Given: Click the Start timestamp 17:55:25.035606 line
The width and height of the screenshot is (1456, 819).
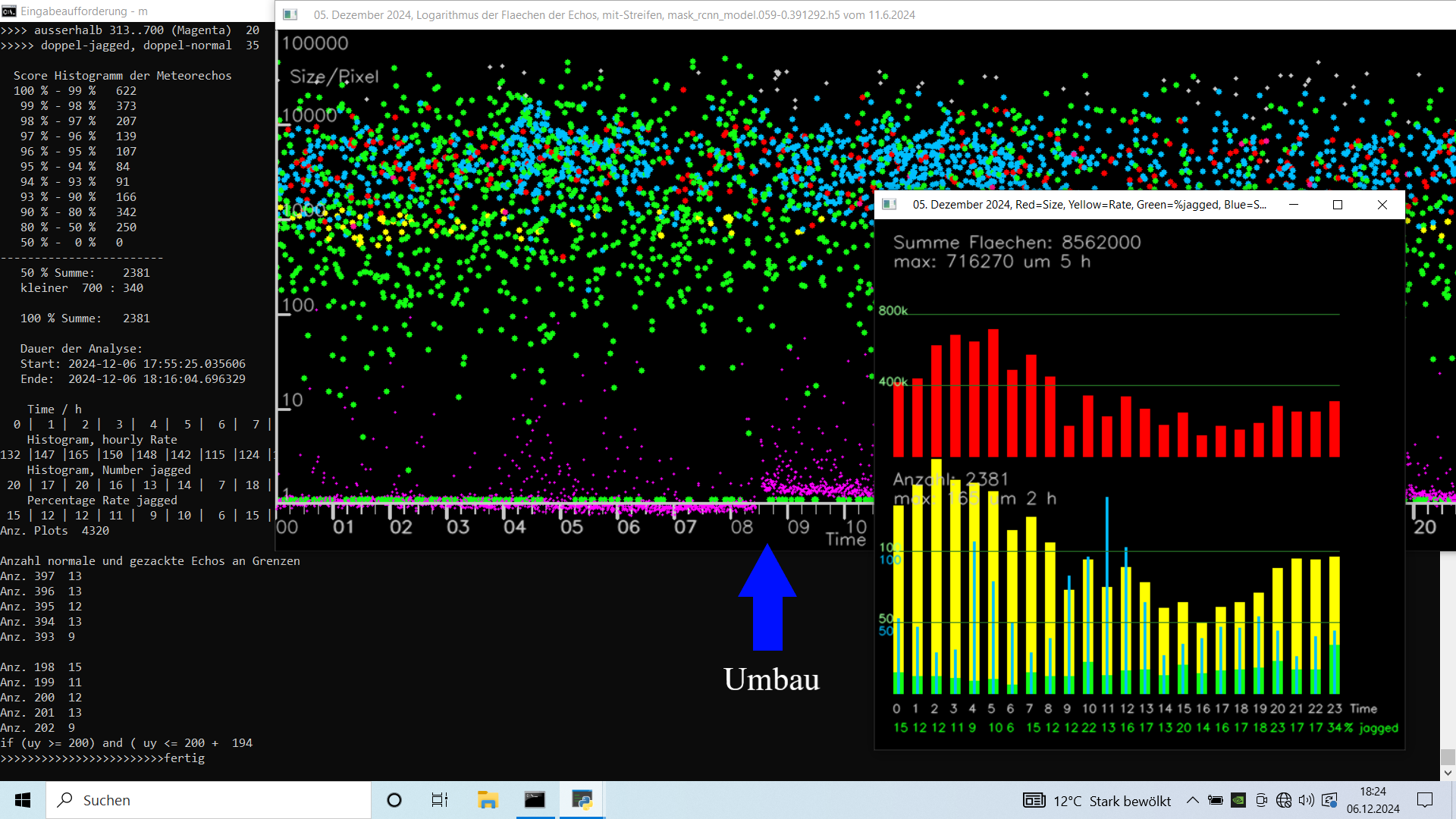Looking at the screenshot, I should point(133,364).
